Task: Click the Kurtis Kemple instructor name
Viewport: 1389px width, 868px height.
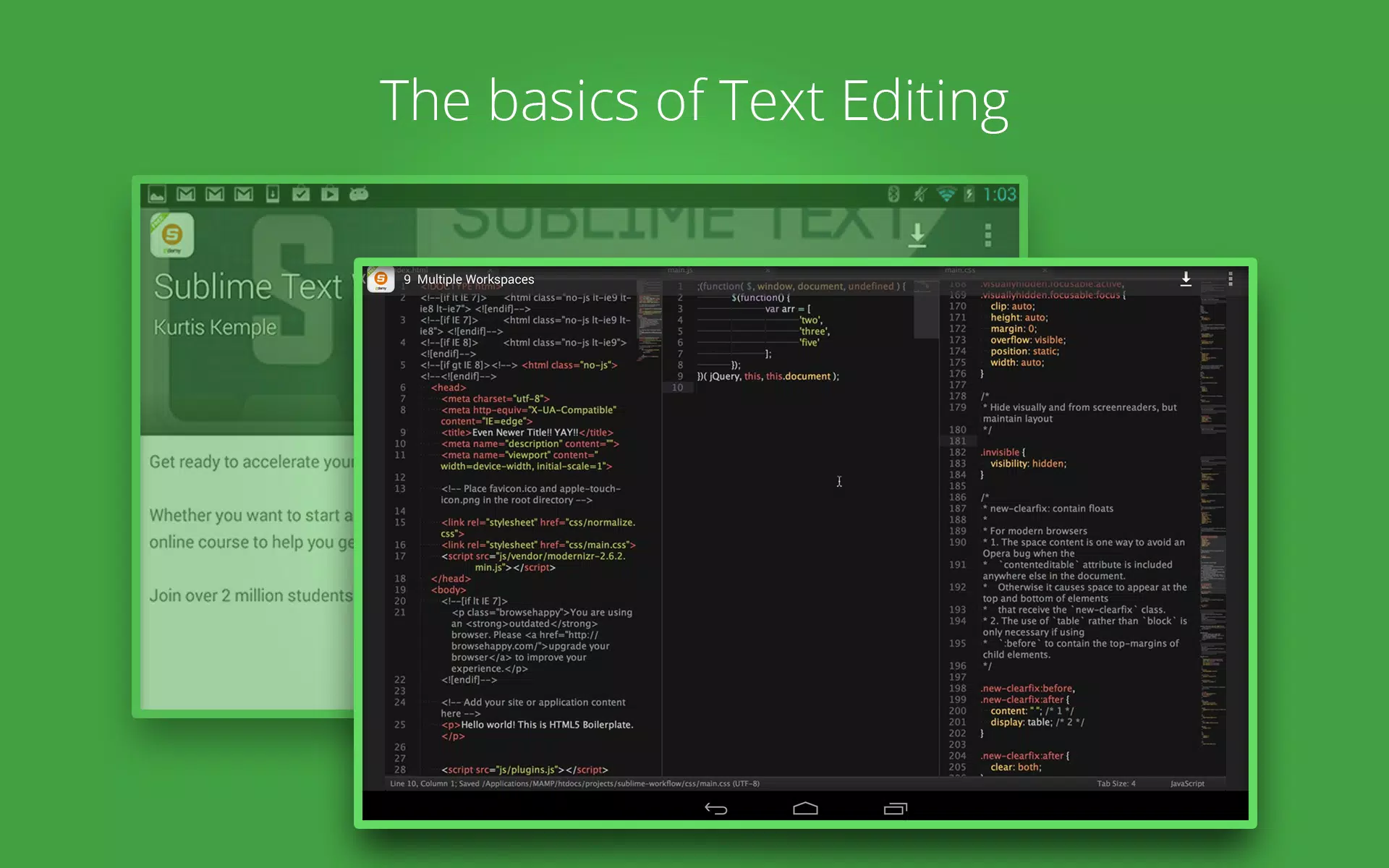Action: pyautogui.click(x=215, y=327)
